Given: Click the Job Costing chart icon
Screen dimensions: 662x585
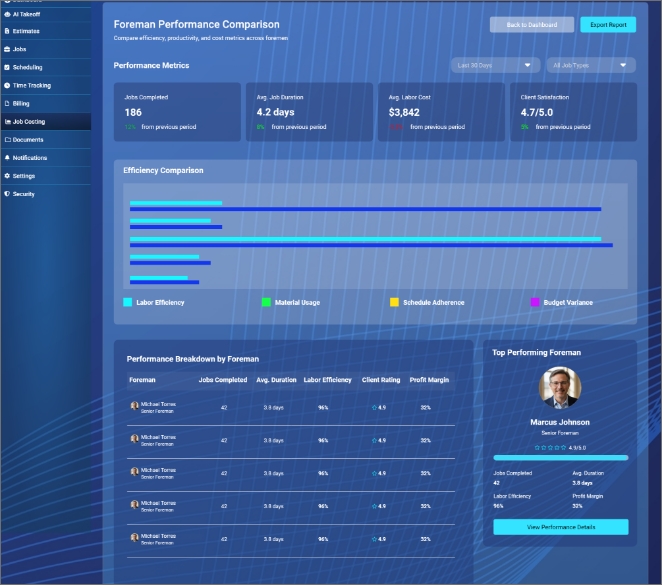Looking at the screenshot, I should click(x=8, y=122).
